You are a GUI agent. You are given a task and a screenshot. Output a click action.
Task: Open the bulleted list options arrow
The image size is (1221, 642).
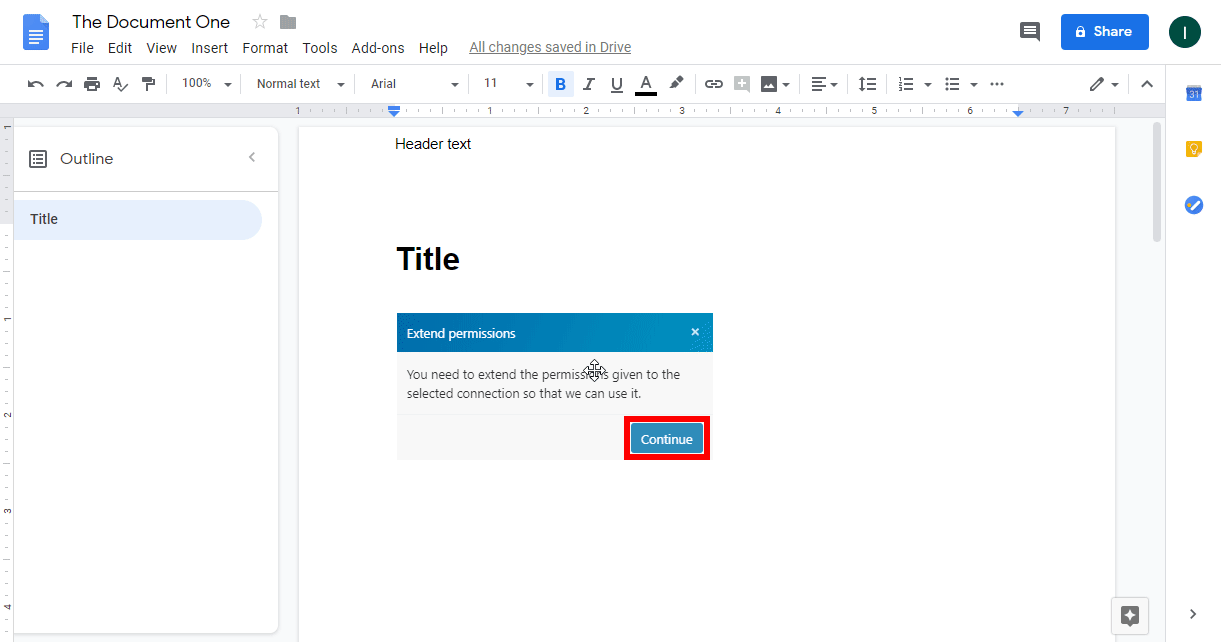[974, 85]
